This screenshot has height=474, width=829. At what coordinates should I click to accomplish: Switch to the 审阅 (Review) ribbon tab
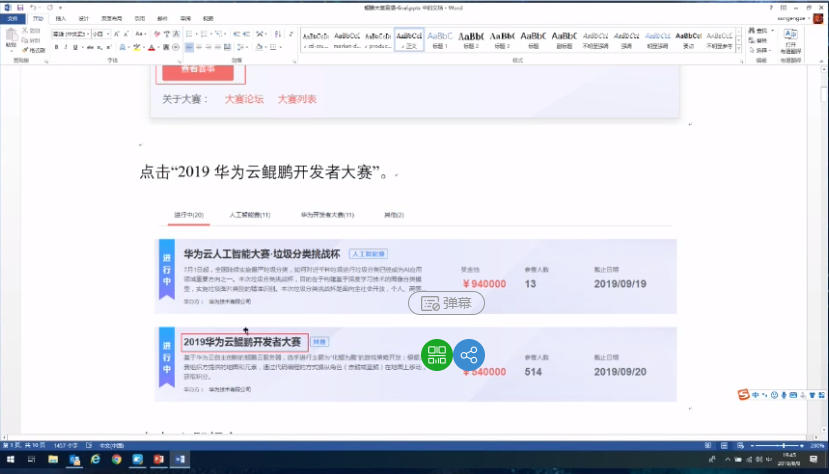[185, 18]
